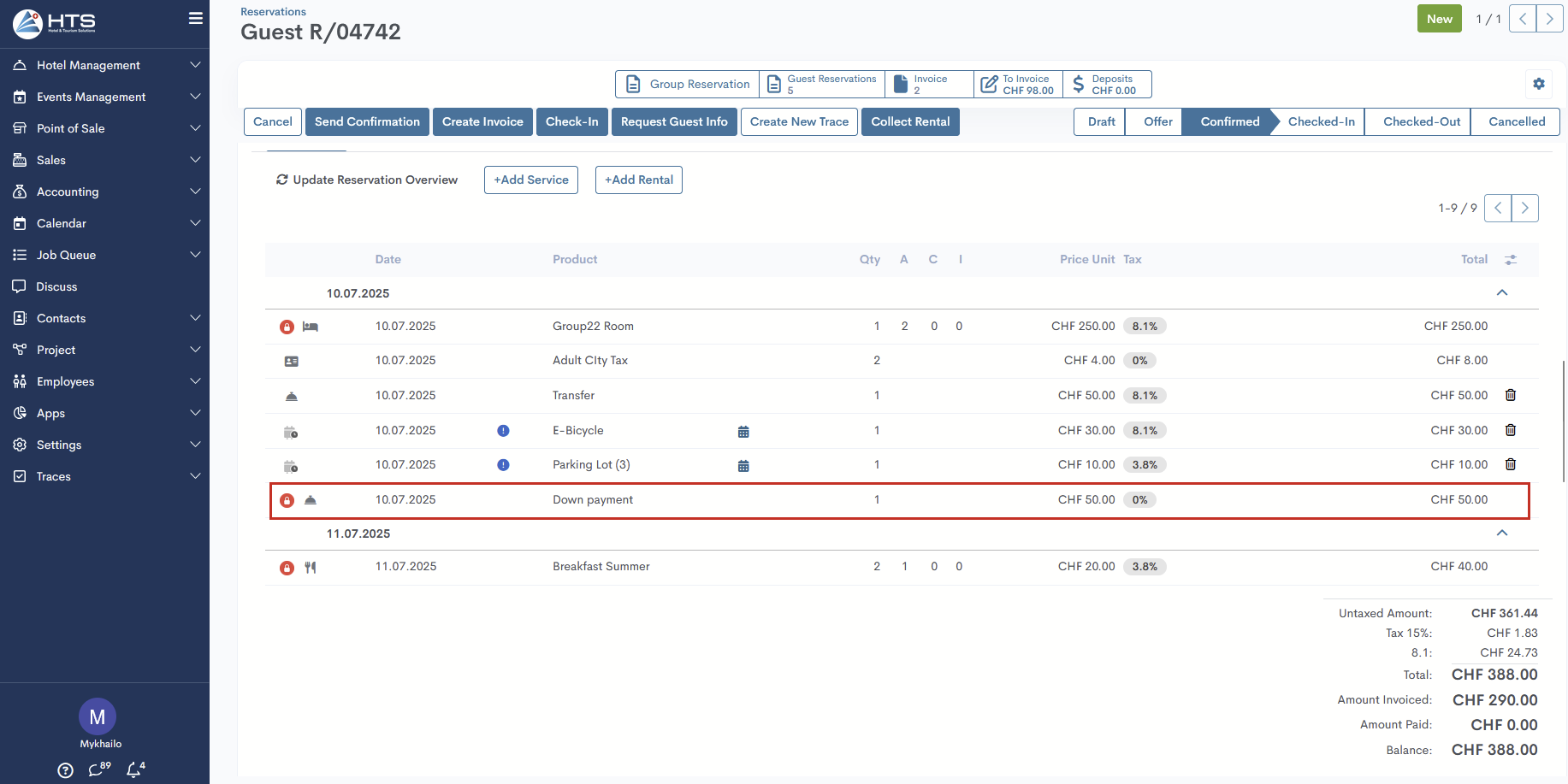The width and height of the screenshot is (1568, 784).
Task: Click the Create Invoice button
Action: click(x=482, y=121)
